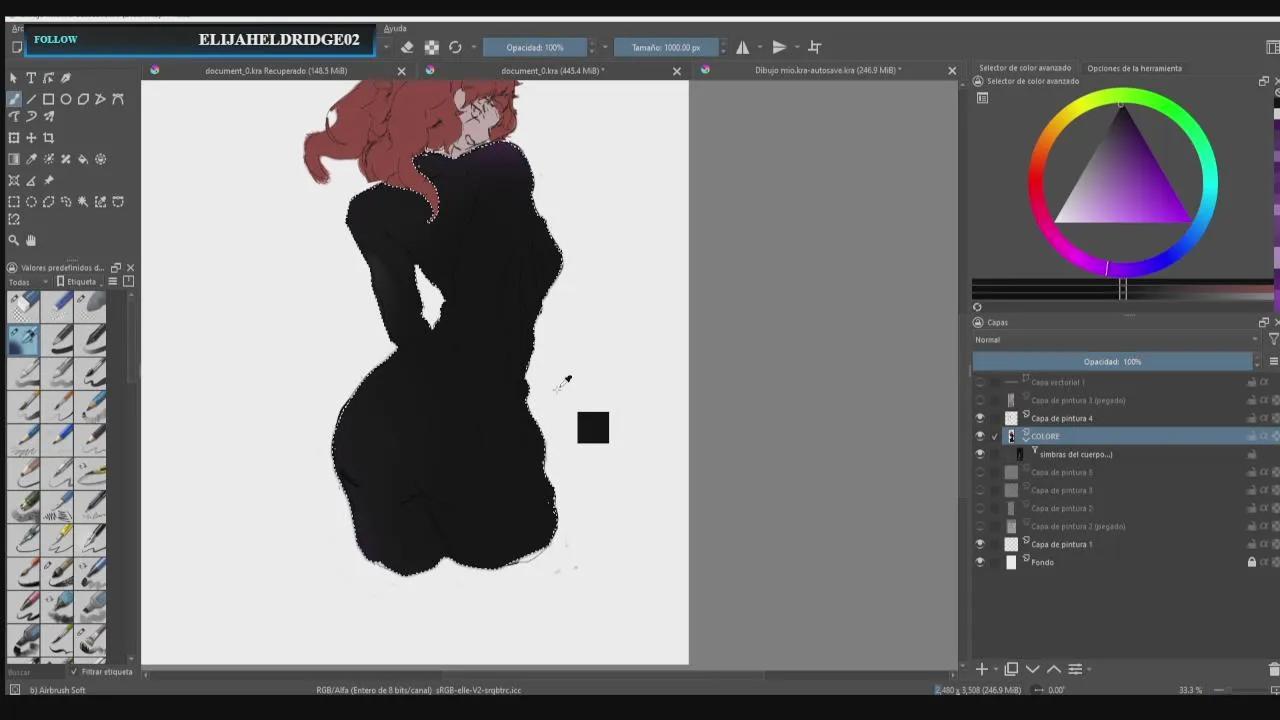The width and height of the screenshot is (1280, 720).
Task: Select the Measure tool
Action: click(x=31, y=180)
